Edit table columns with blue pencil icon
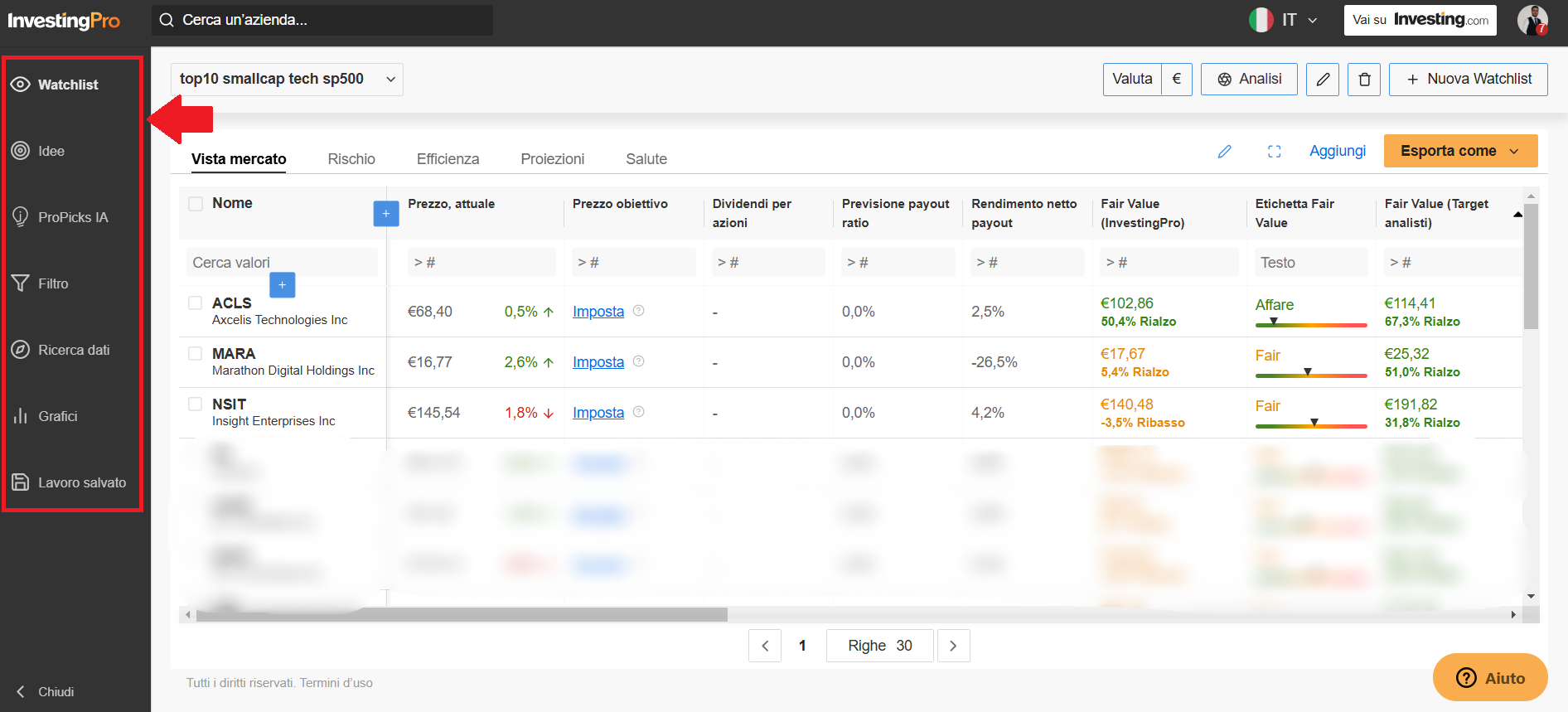This screenshot has height=712, width=1568. pos(1224,151)
